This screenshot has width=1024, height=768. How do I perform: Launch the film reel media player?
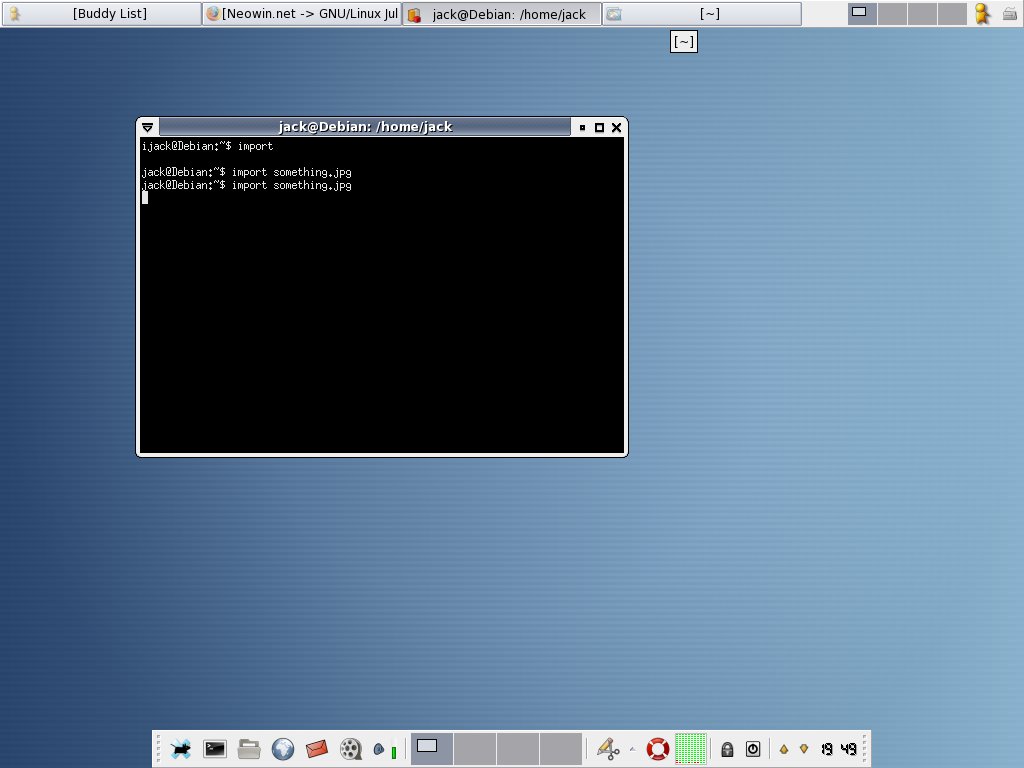351,748
